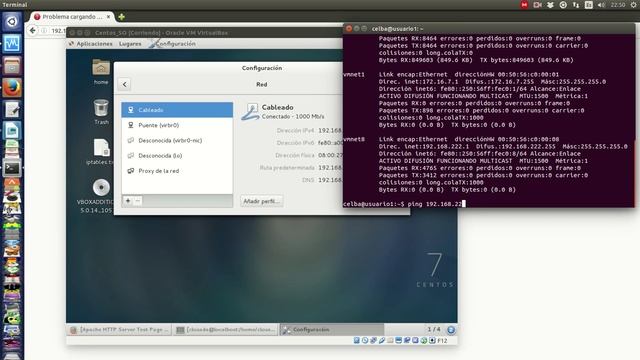Click VirtualBox shared folders status icon
Screen dimensions: 640x360
390,340
